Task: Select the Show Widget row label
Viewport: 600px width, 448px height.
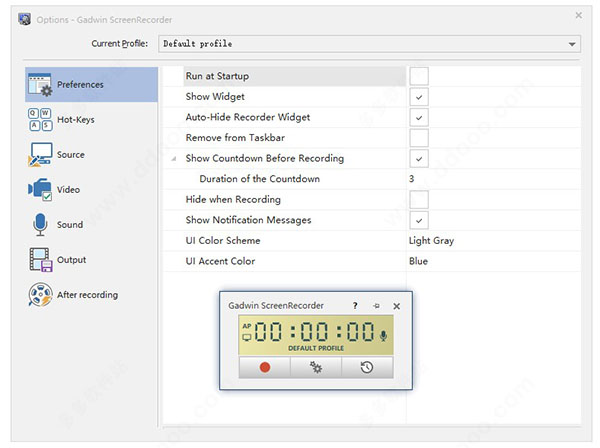Action: (215, 97)
